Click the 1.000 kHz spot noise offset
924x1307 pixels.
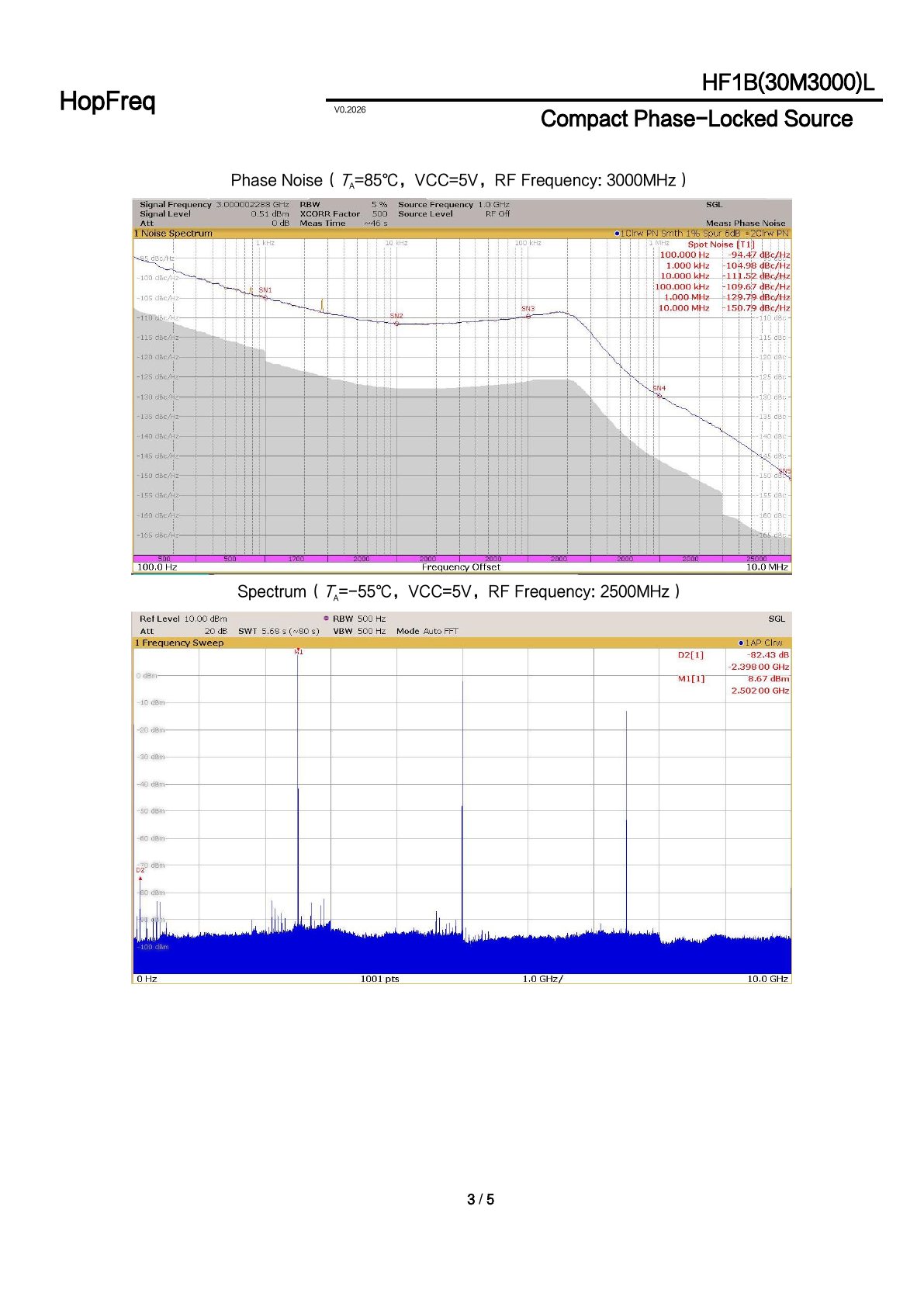687,265
